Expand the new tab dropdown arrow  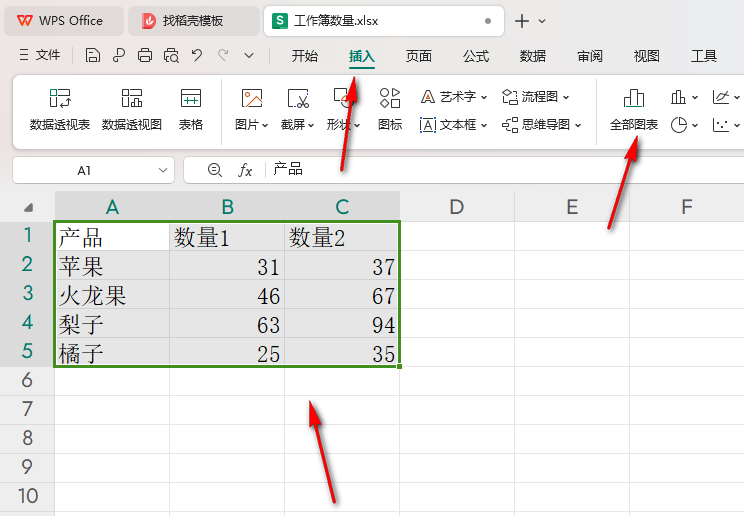click(542, 21)
